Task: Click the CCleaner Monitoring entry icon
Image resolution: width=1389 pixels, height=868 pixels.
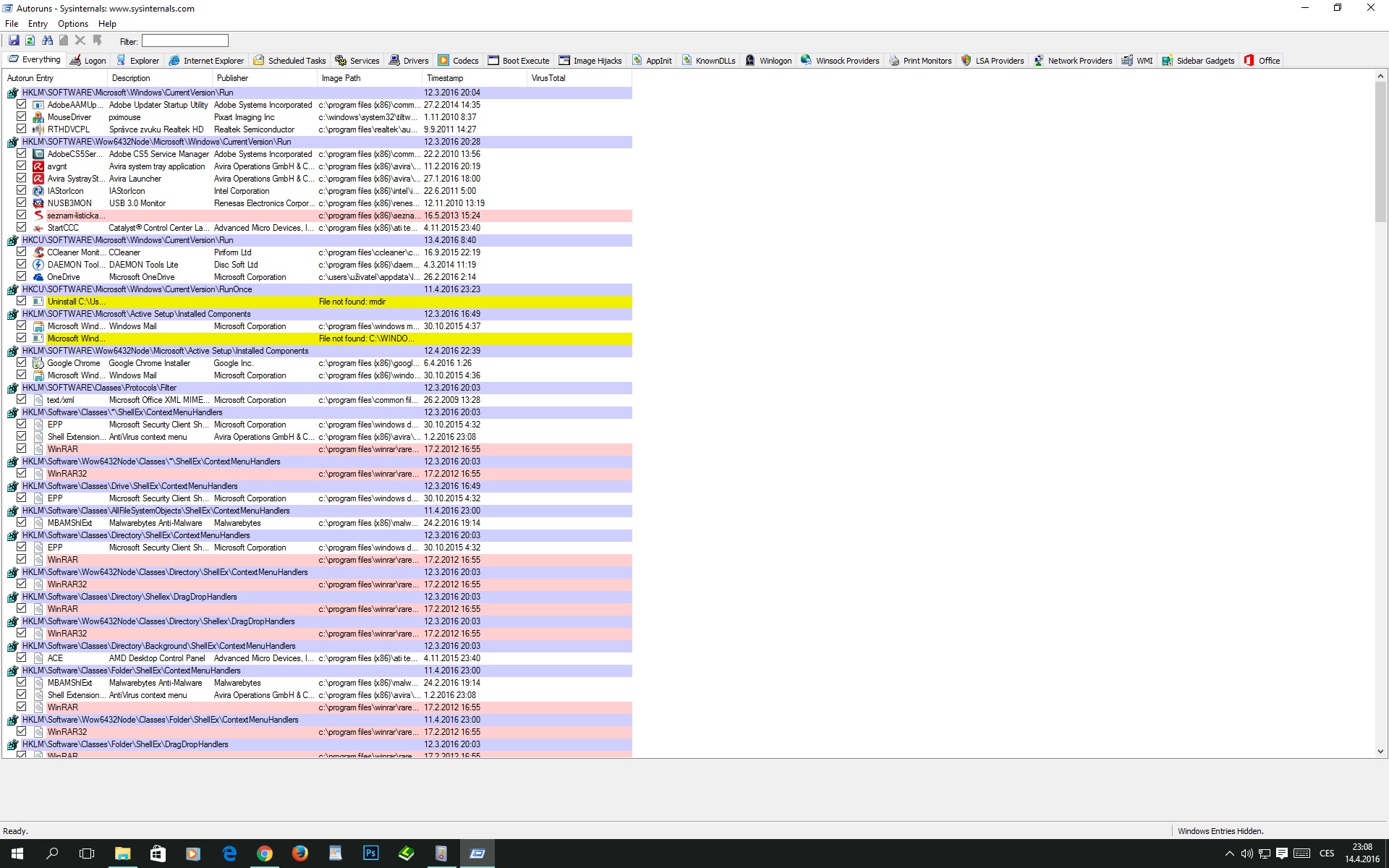Action: pos(38,252)
